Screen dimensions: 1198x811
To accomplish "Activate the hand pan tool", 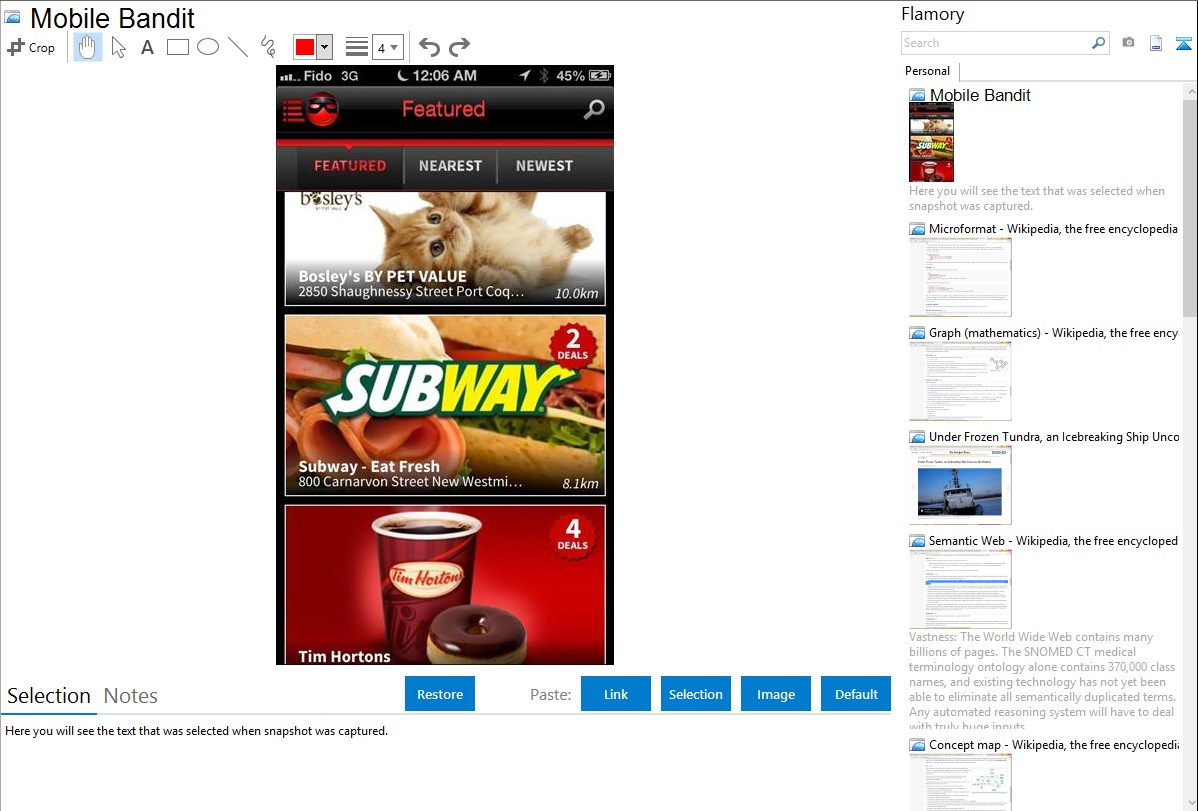I will pos(87,47).
